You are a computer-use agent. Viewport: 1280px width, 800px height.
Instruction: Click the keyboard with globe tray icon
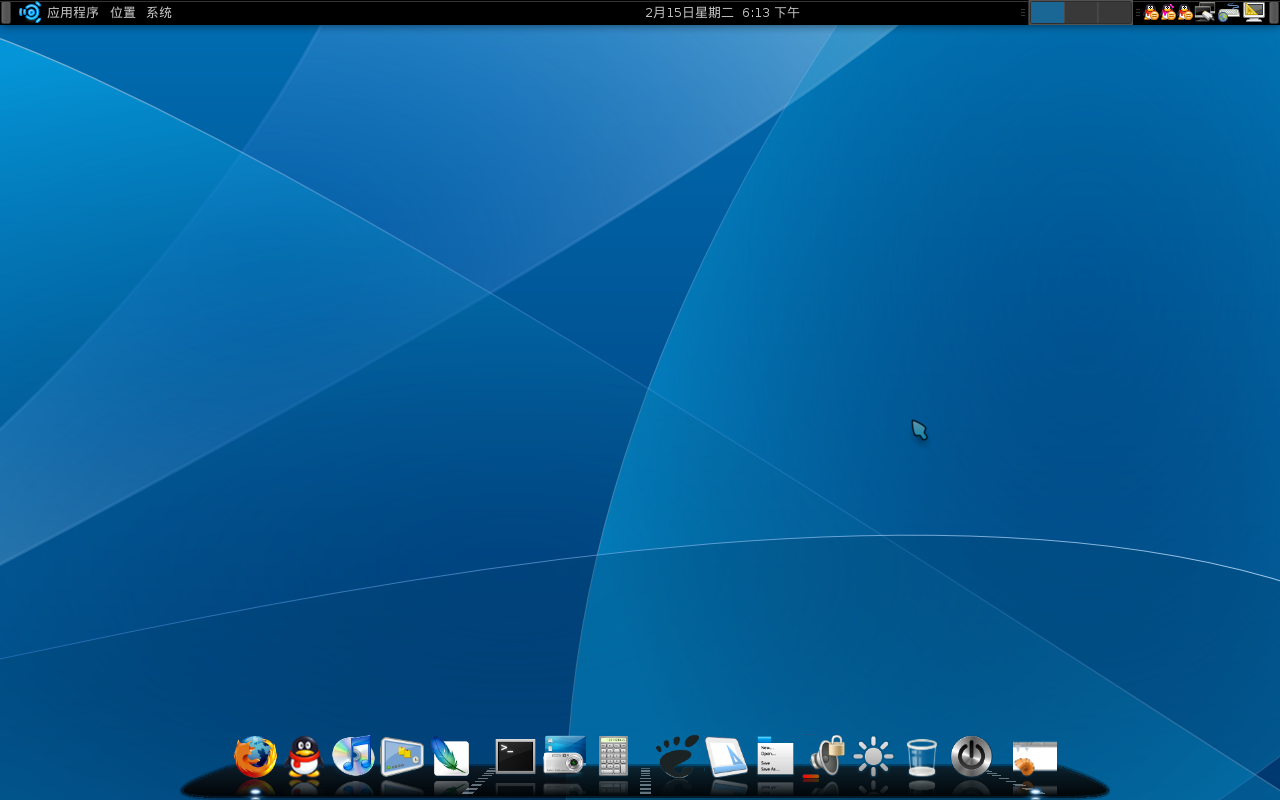pos(1229,12)
